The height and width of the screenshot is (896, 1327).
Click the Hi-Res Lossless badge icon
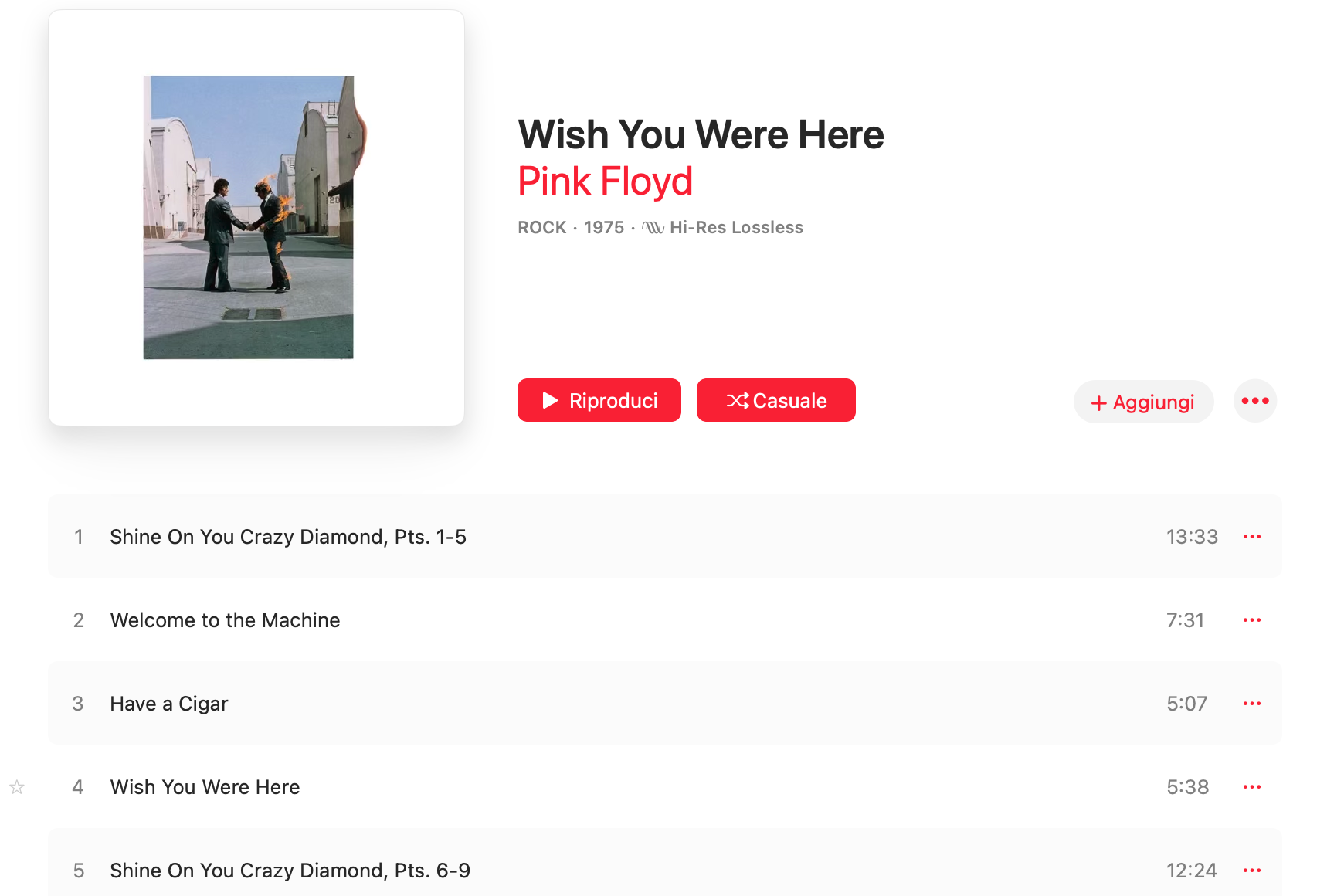[651, 227]
